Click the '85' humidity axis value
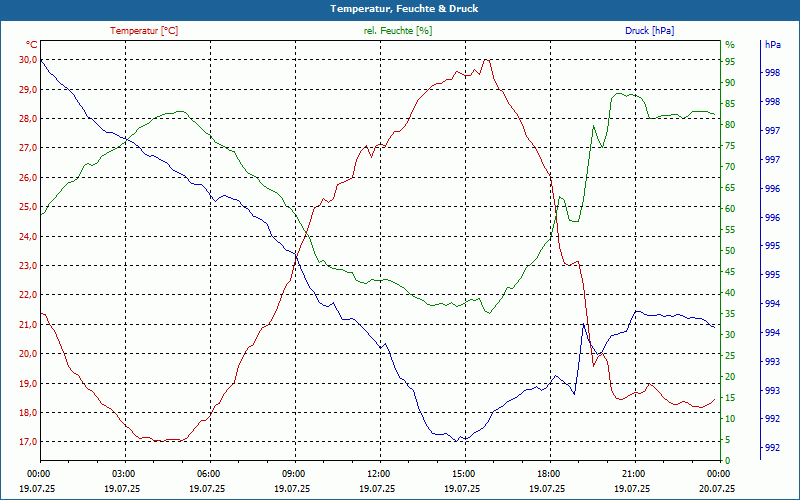Viewport: 800px width, 500px height. click(x=730, y=104)
